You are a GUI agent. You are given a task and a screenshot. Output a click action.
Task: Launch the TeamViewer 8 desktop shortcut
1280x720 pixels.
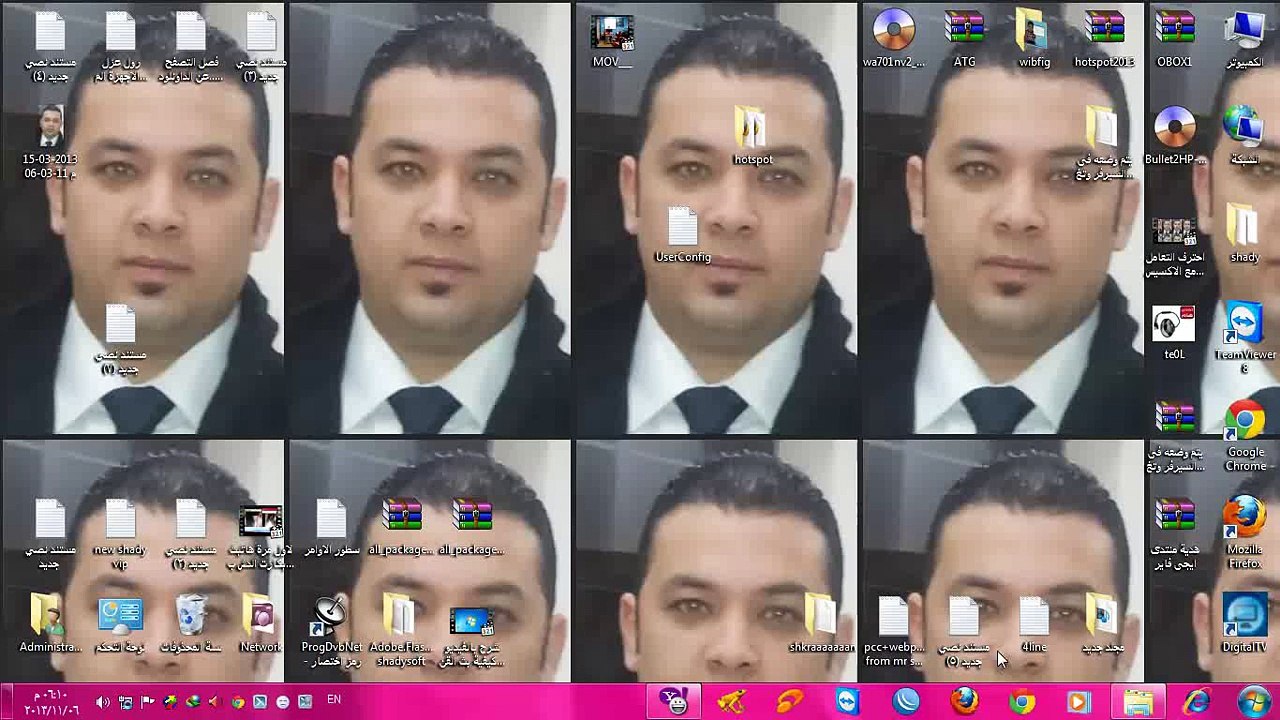(x=1245, y=339)
